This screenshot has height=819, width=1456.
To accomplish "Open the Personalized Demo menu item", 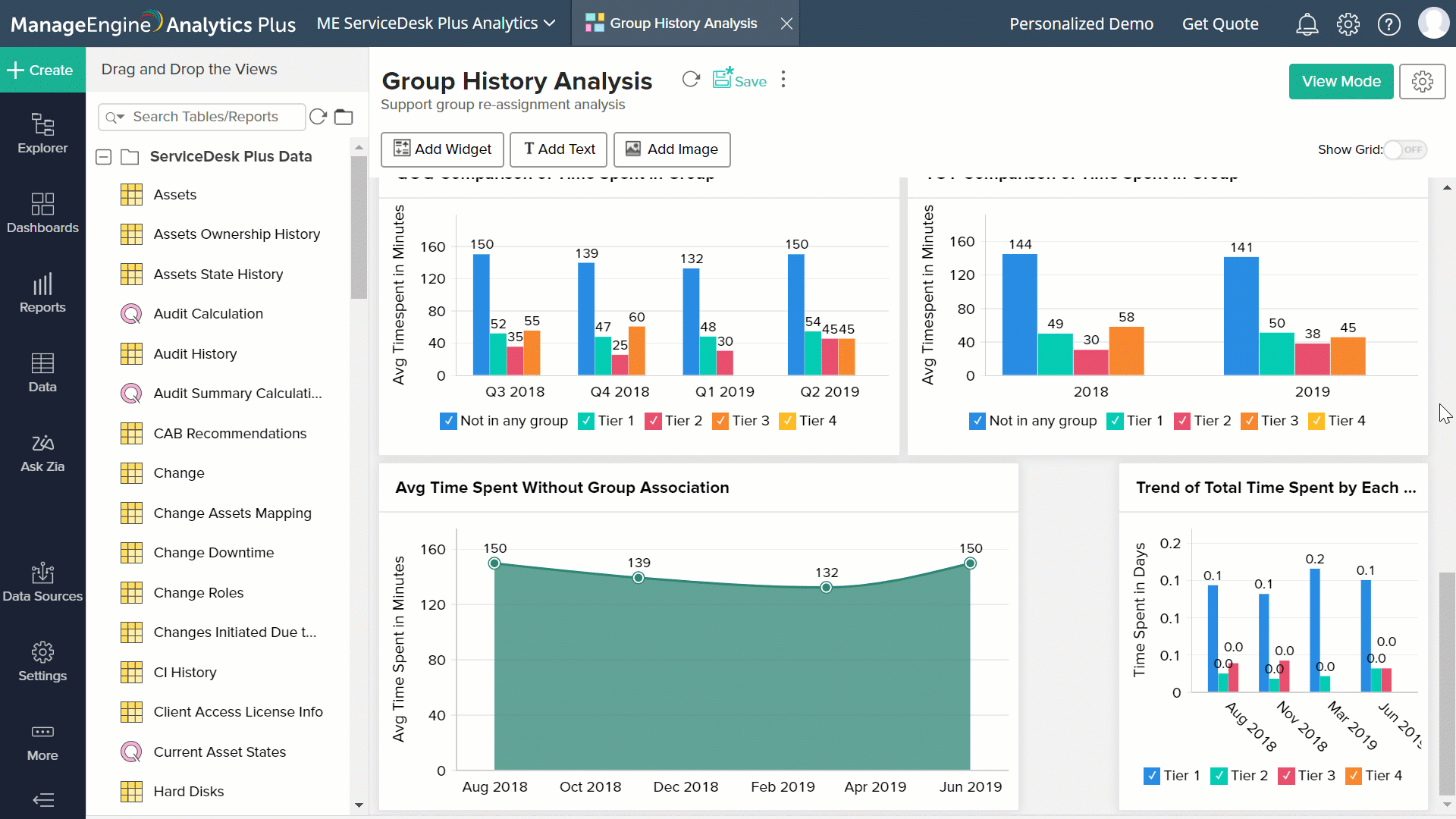I will [x=1081, y=24].
